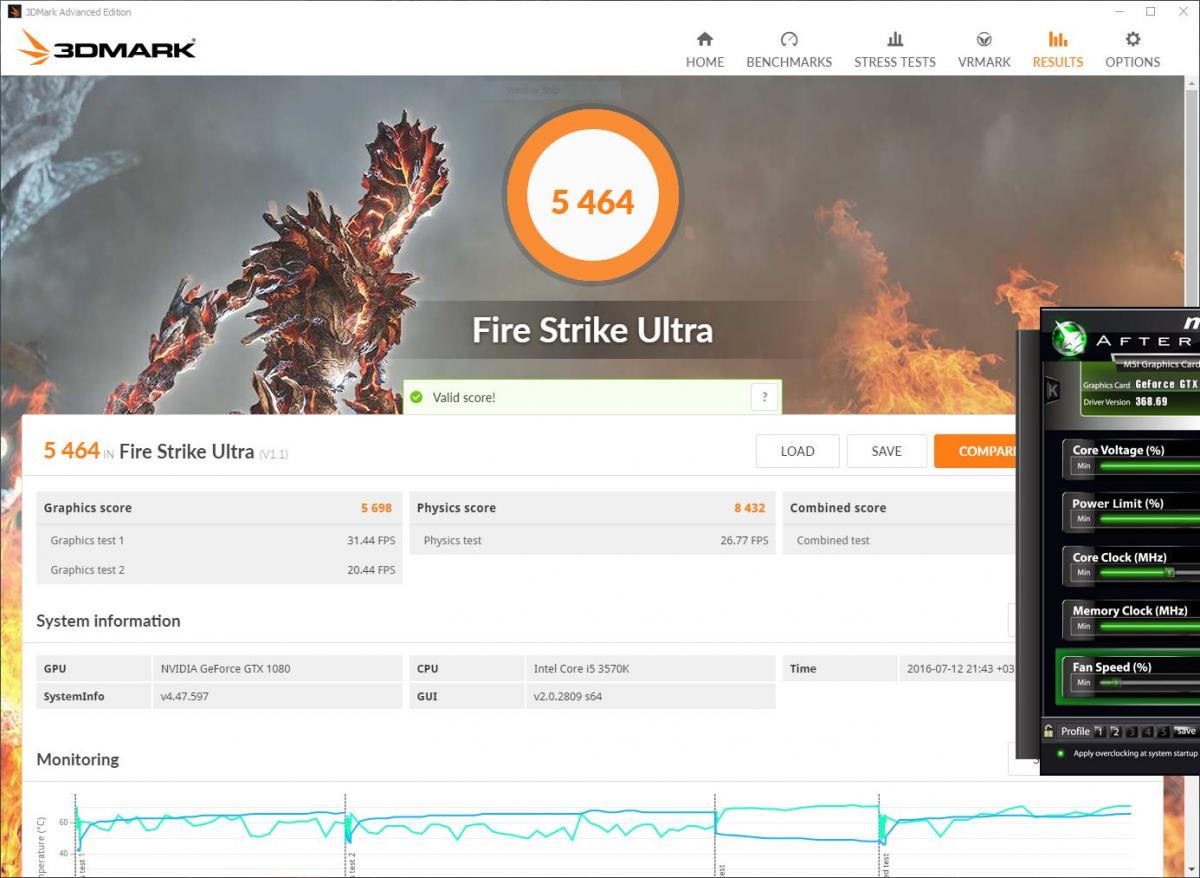Viewport: 1200px width, 878px height.
Task: Click the Physics test FPS value 26.77
Action: click(x=744, y=540)
